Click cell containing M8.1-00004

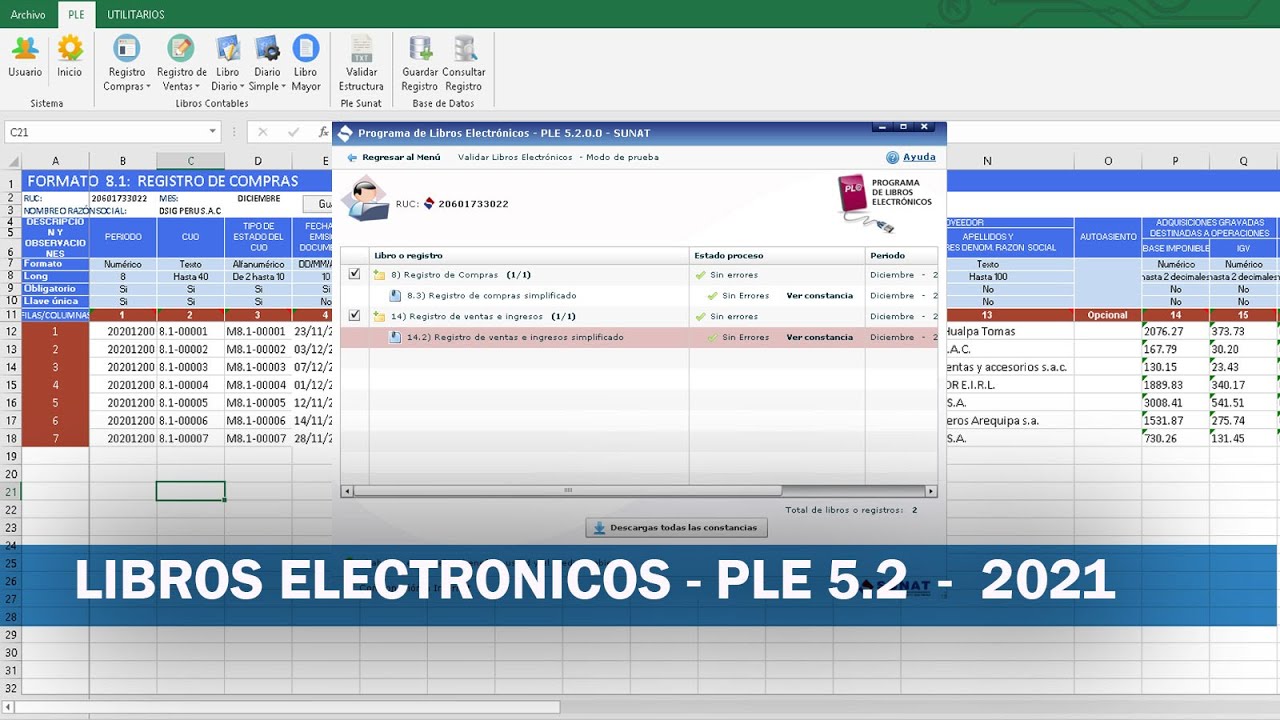click(x=258, y=385)
